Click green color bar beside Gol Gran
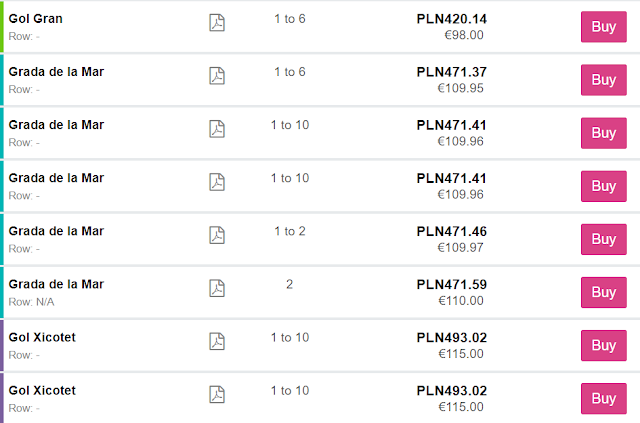 click(2, 26)
